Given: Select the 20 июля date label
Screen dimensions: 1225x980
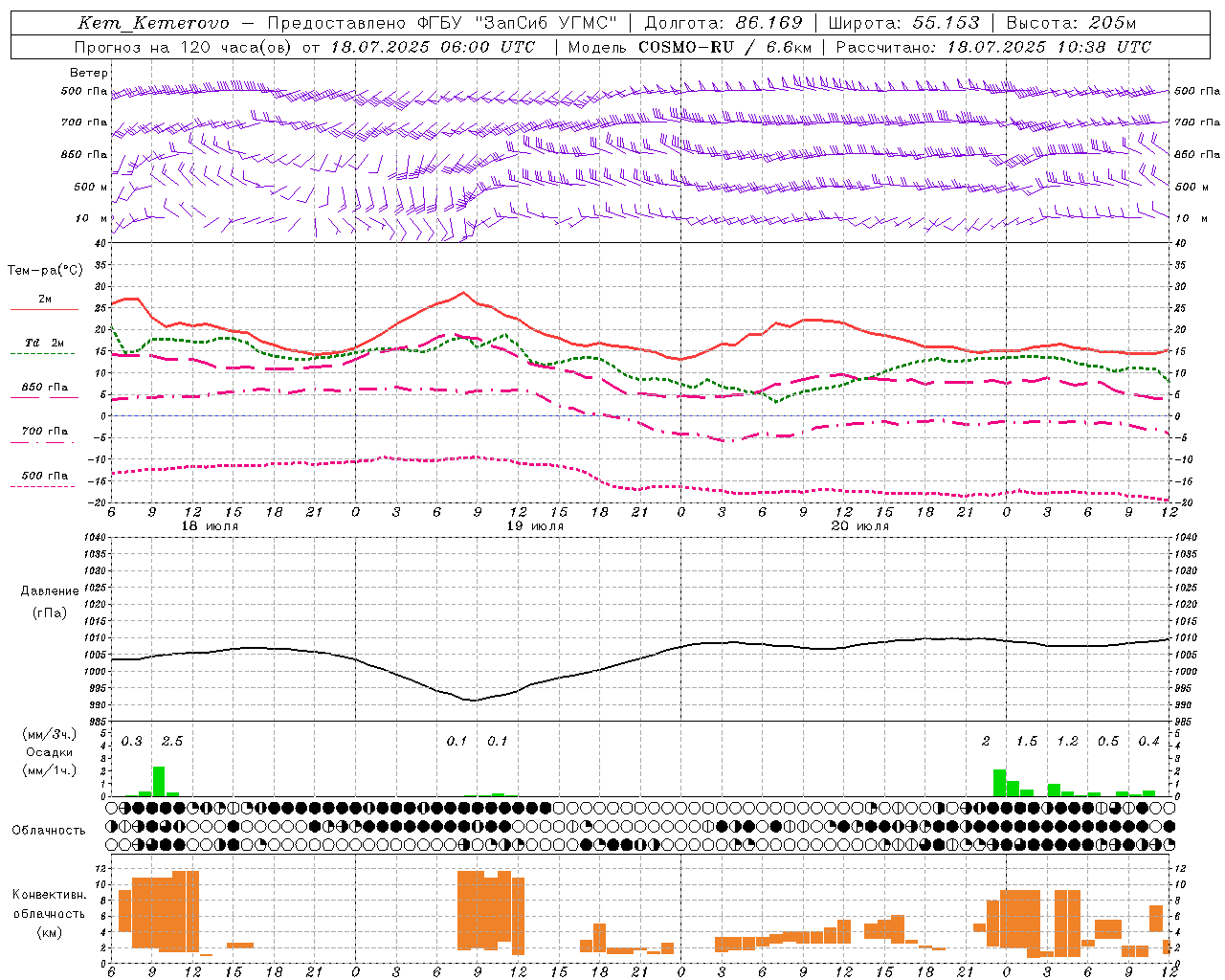Looking at the screenshot, I should click(x=859, y=526).
